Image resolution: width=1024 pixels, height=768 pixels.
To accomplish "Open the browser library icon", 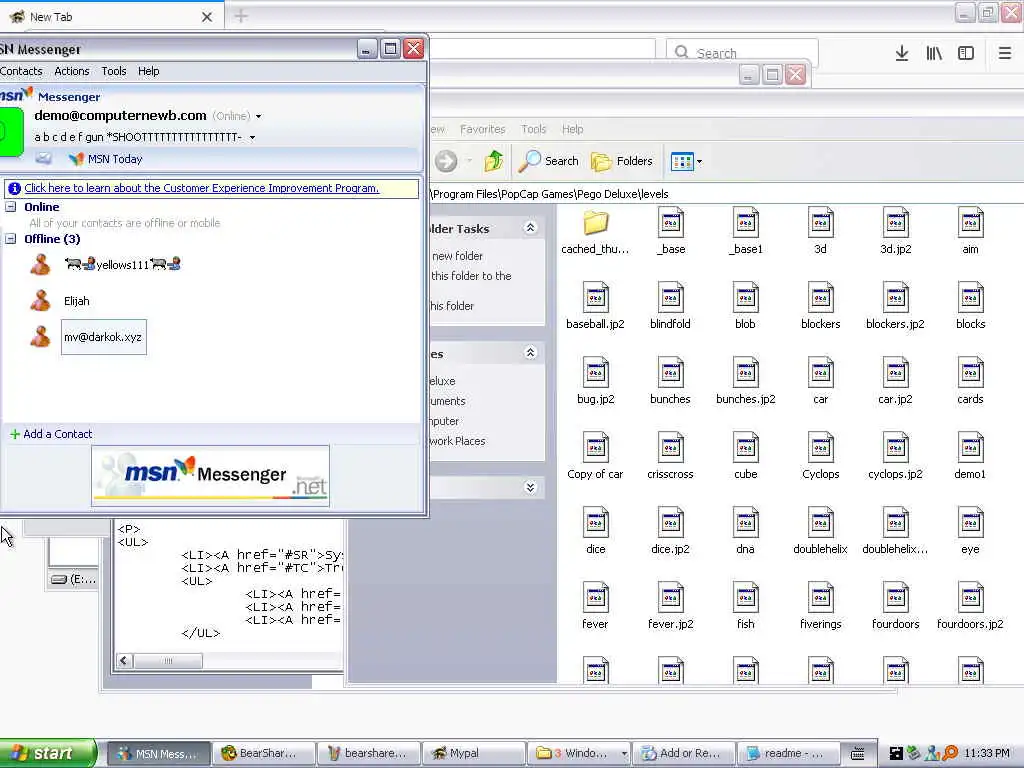I will pyautogui.click(x=934, y=53).
